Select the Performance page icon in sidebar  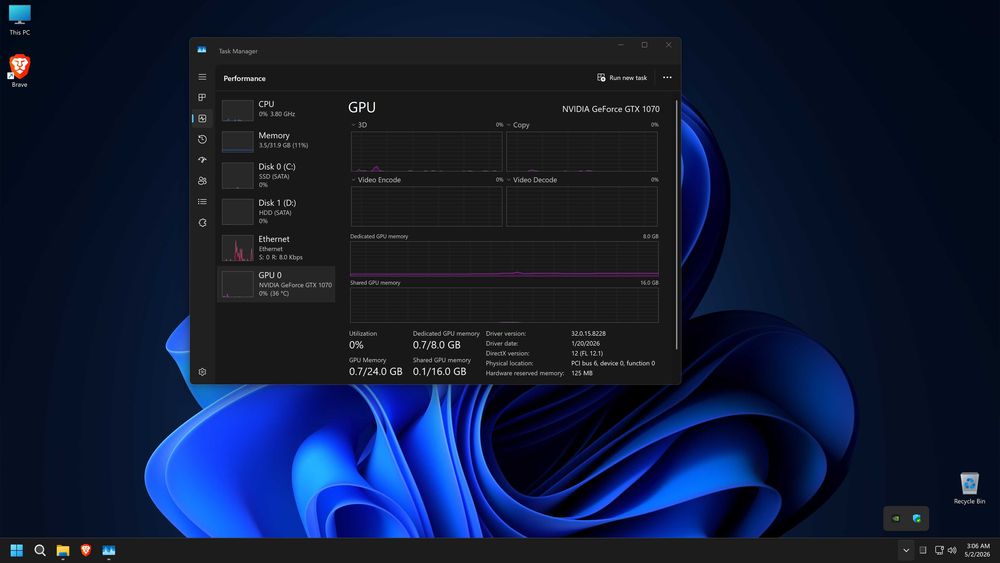202,119
